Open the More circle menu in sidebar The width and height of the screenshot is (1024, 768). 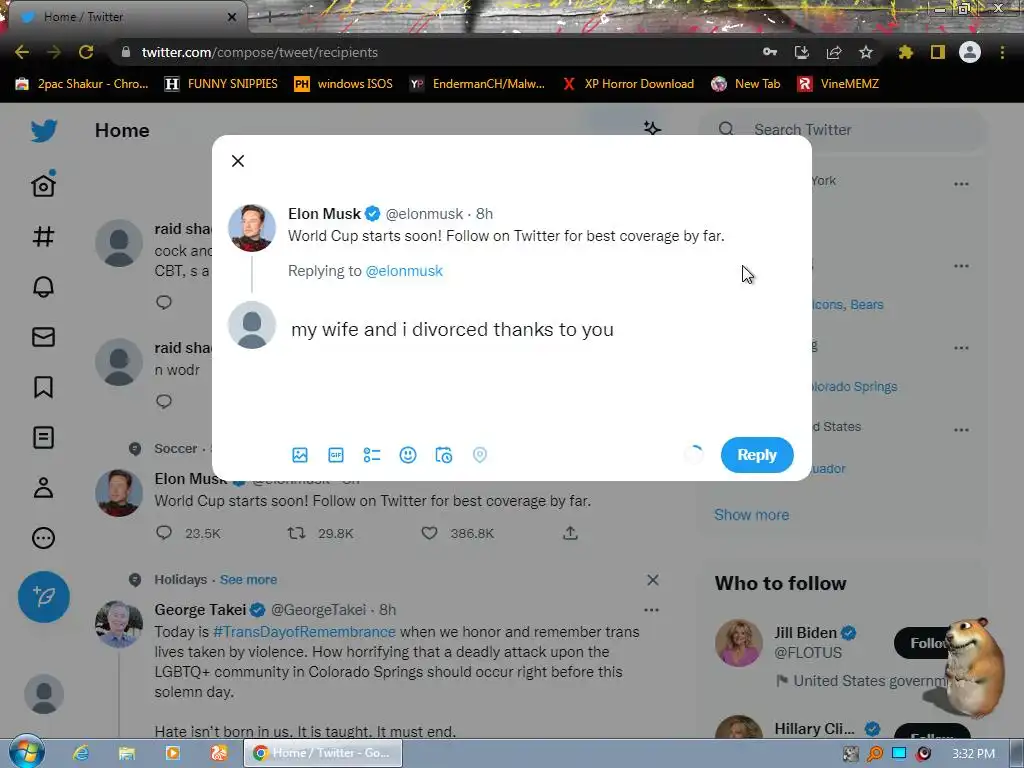[x=44, y=538]
